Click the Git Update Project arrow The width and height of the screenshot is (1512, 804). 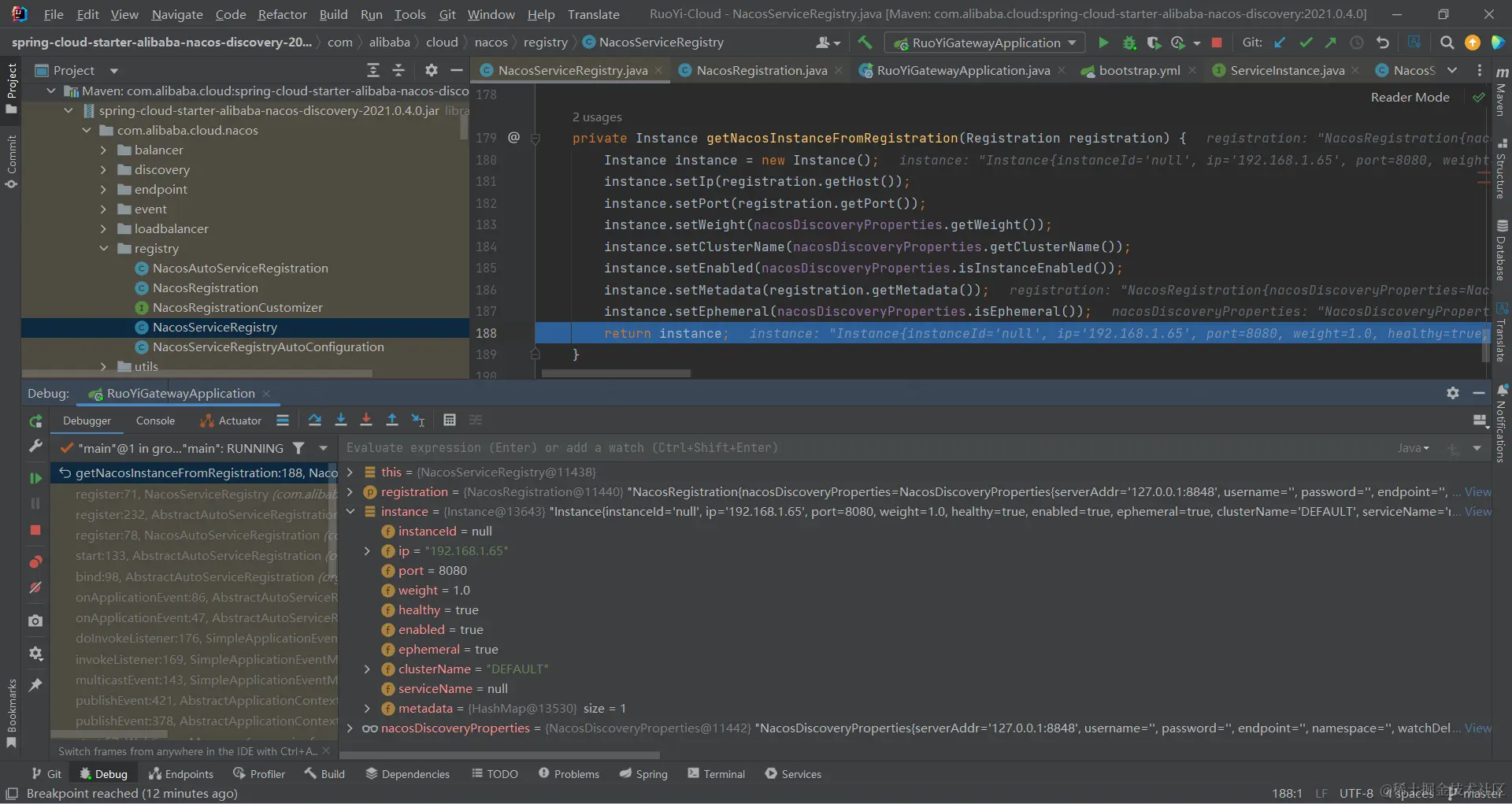(1280, 43)
